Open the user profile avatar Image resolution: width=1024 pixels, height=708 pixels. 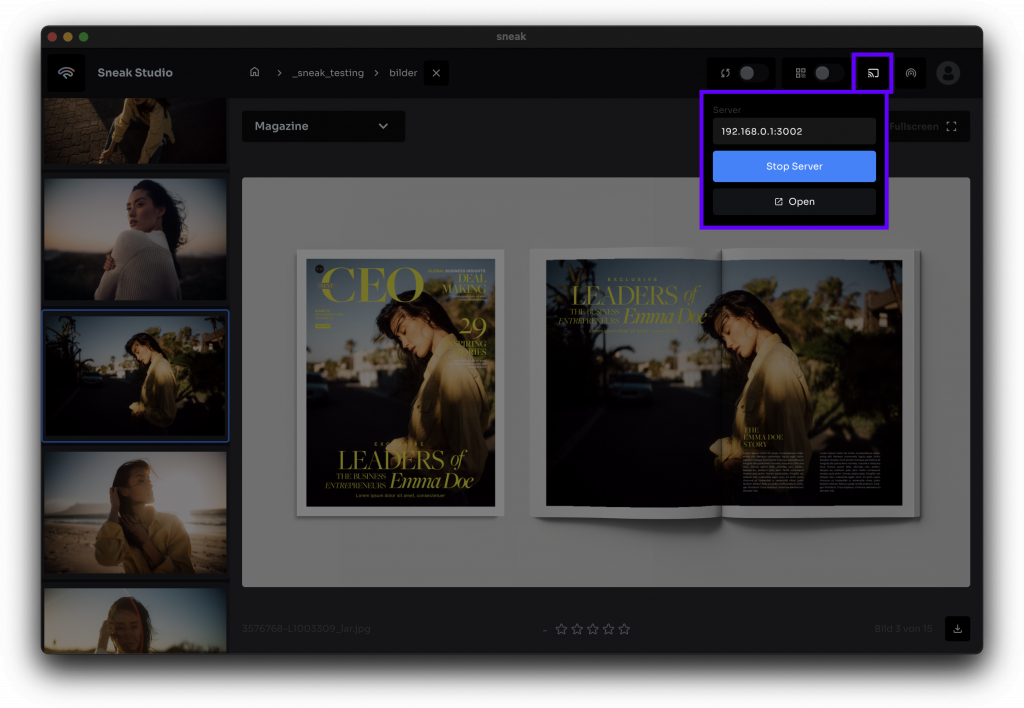pyautogui.click(x=947, y=73)
